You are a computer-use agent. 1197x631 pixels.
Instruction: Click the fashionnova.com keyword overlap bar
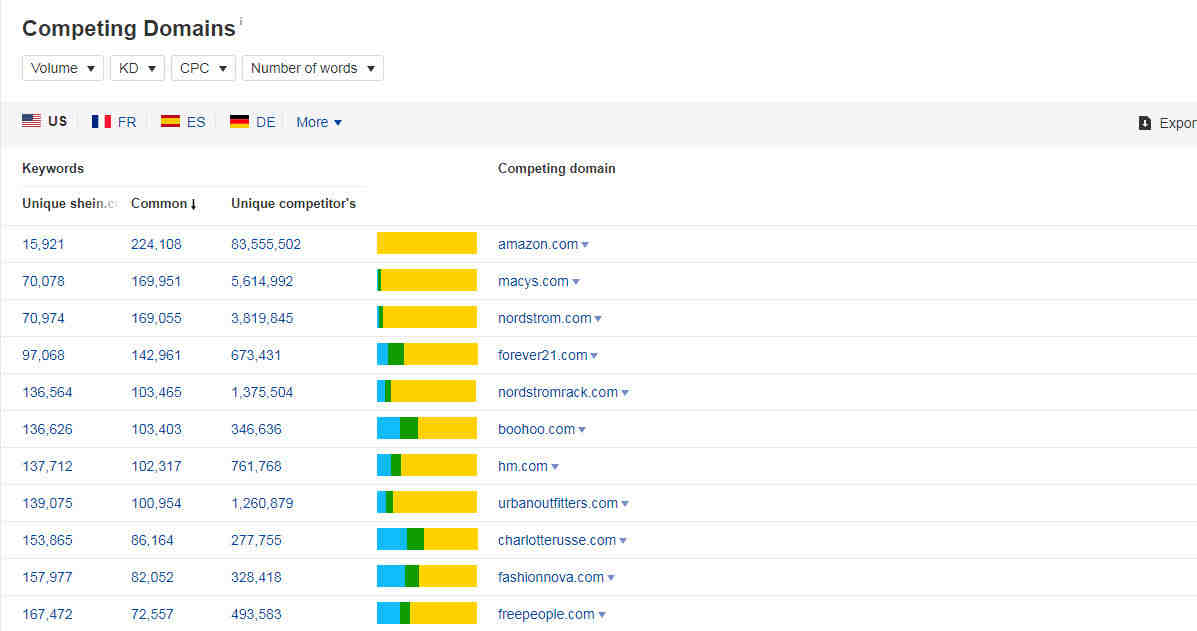(x=427, y=576)
